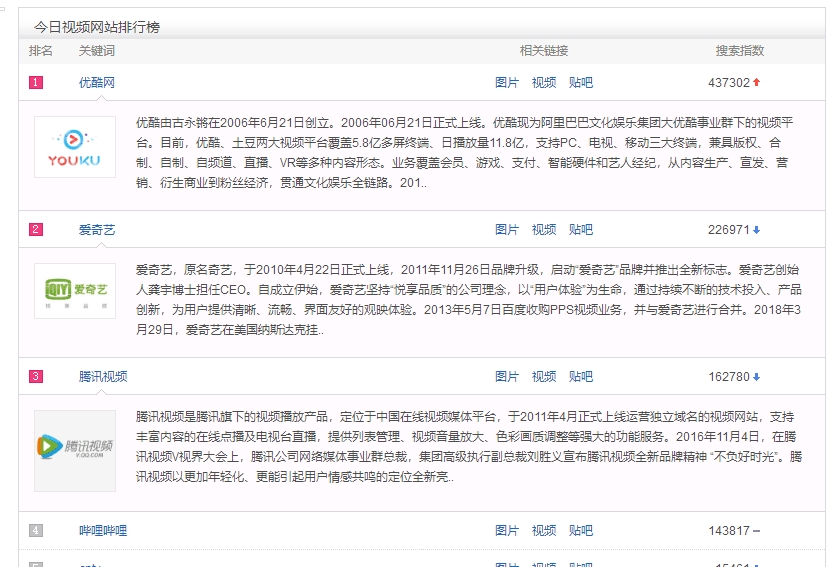Open 图片 link in the 优酷网 row
The height and width of the screenshot is (567, 828).
pyautogui.click(x=507, y=83)
